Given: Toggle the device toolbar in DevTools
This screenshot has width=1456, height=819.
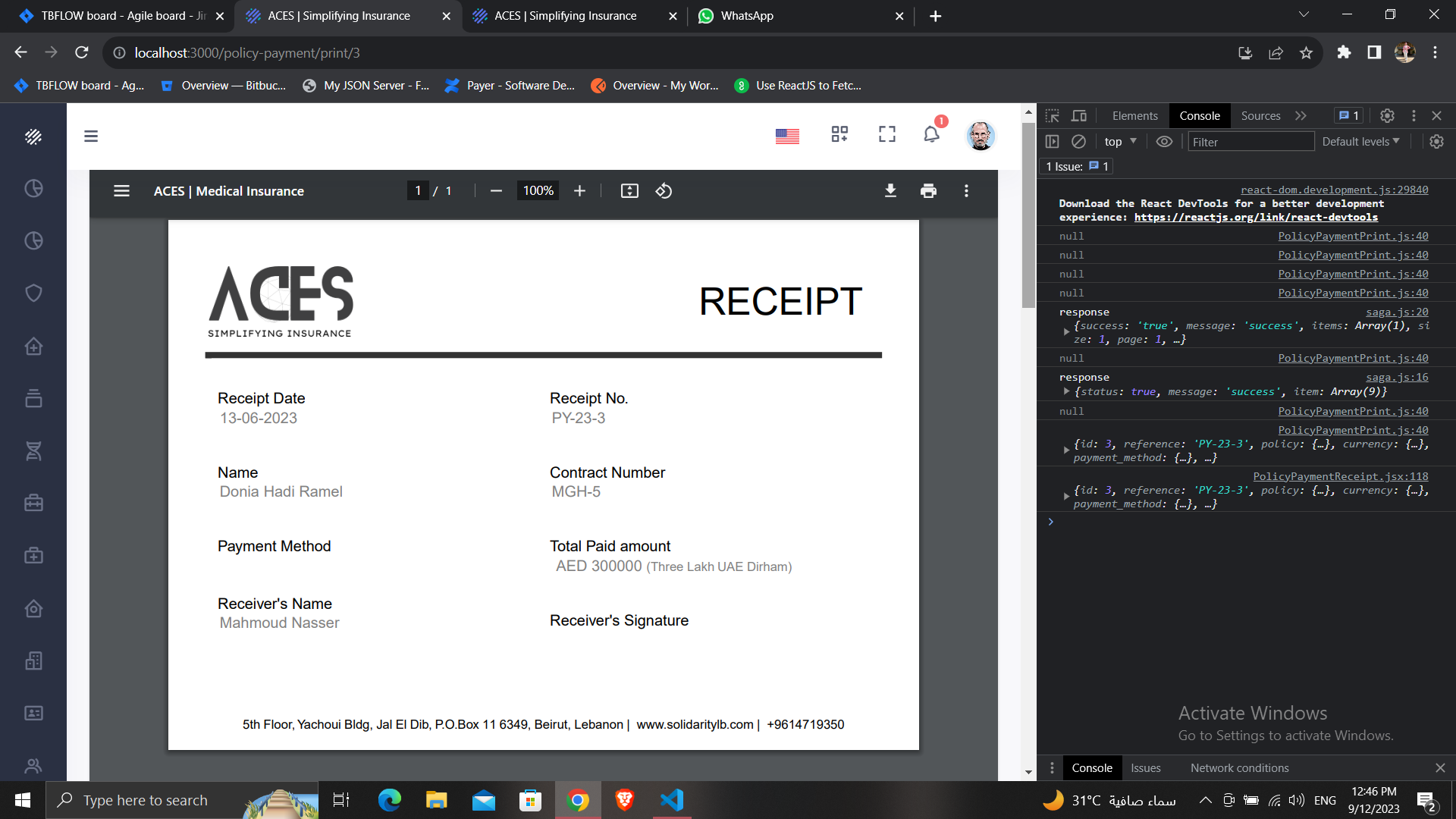Looking at the screenshot, I should (1078, 116).
